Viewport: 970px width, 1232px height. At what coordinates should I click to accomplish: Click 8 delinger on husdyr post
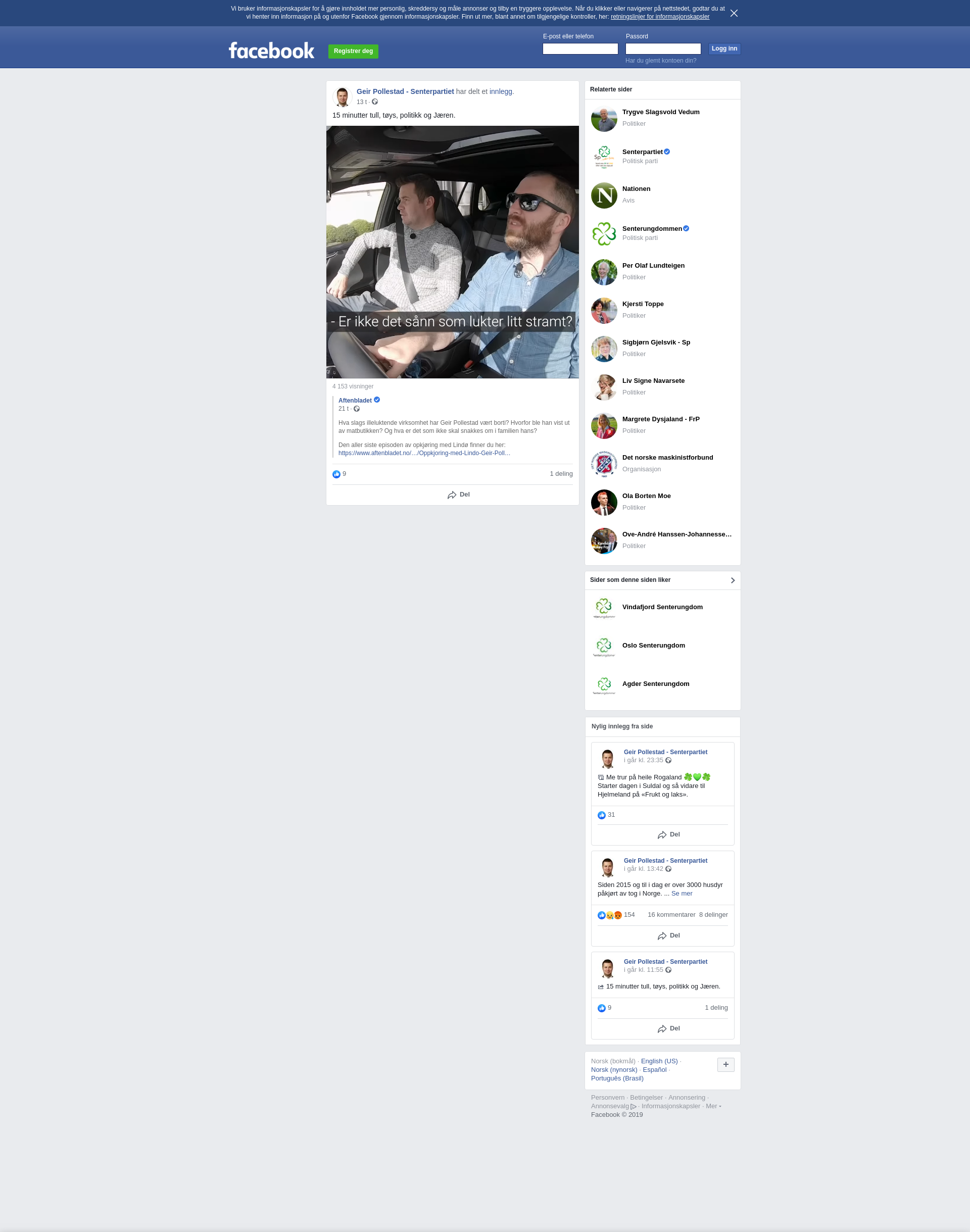coord(713,915)
